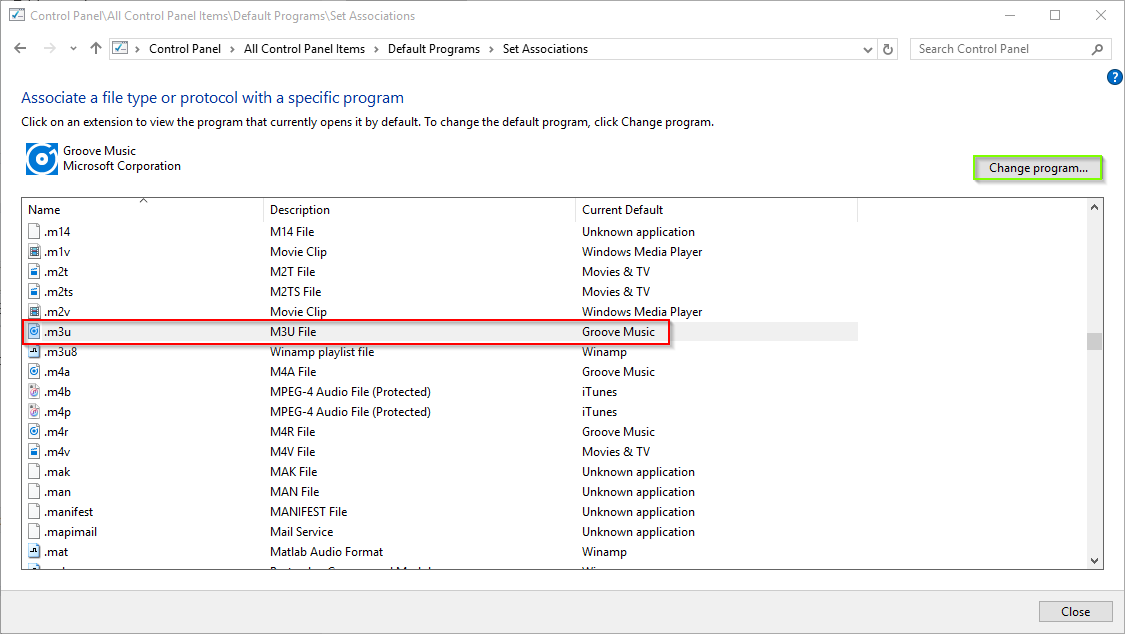Click the Up one level arrow
The image size is (1125, 634).
pos(95,49)
